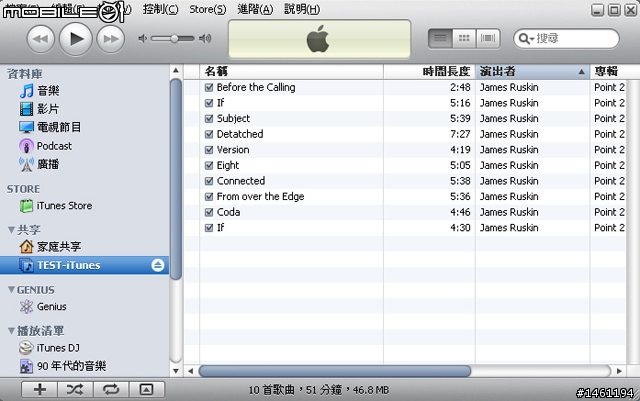
Task: Sort by the 時間長度 column header
Action: 429,71
